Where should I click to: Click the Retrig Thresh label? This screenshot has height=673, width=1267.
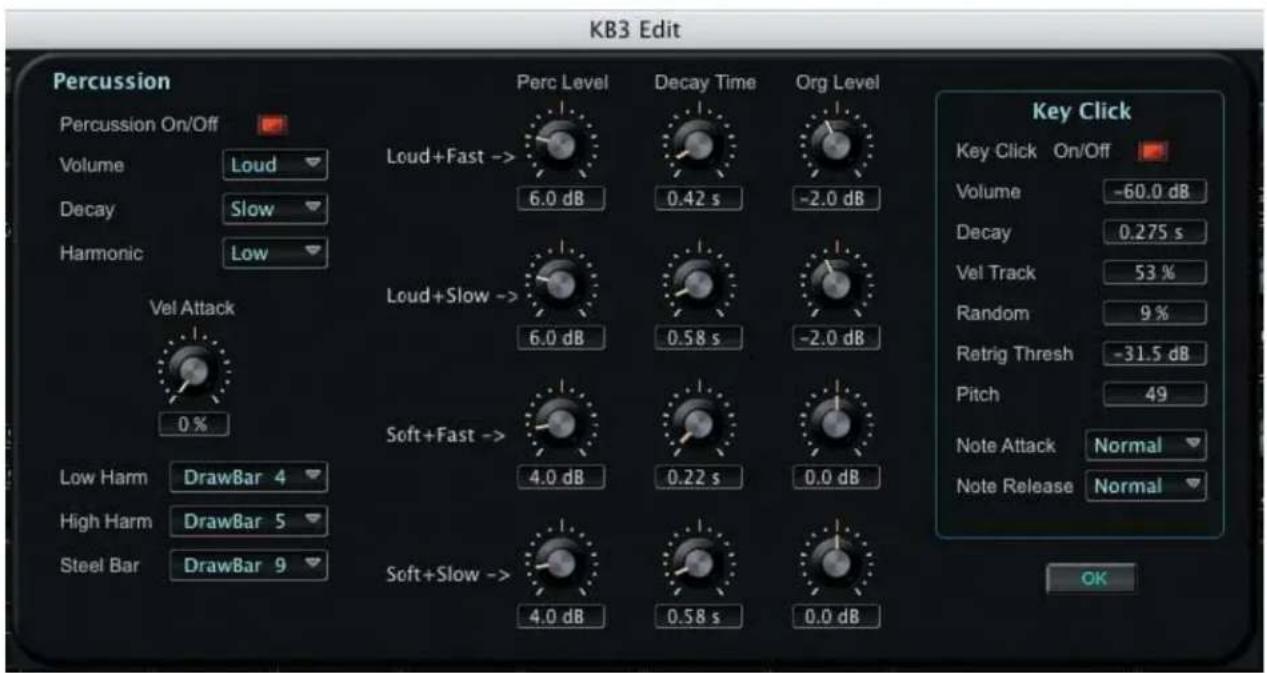(1014, 354)
